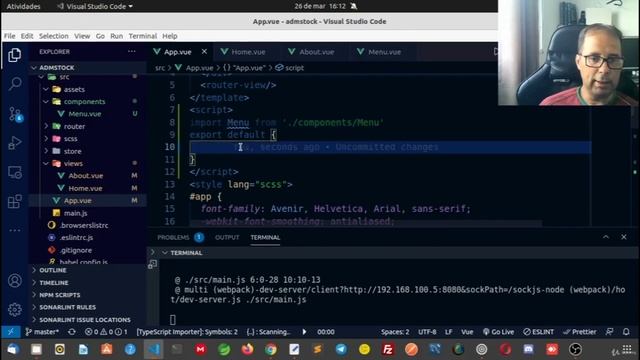Open the Selection menu
Screen dimensions: 640x360
click(53, 36)
